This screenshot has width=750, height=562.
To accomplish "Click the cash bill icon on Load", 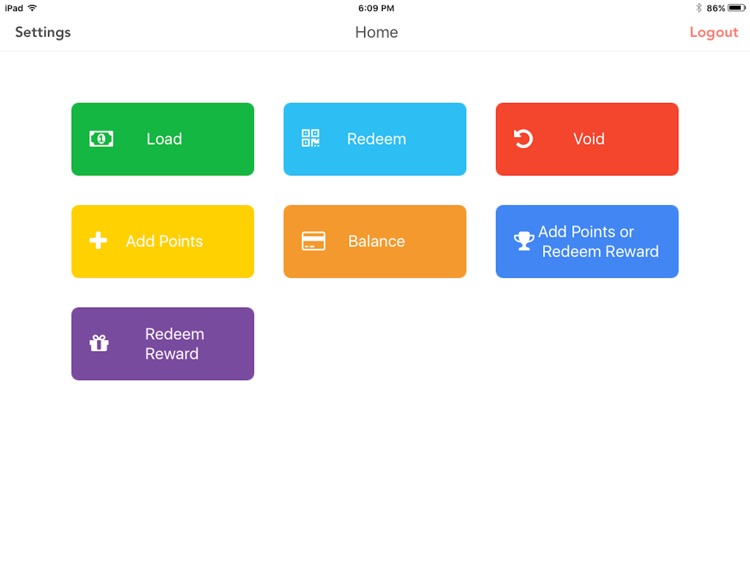I will tap(101, 139).
